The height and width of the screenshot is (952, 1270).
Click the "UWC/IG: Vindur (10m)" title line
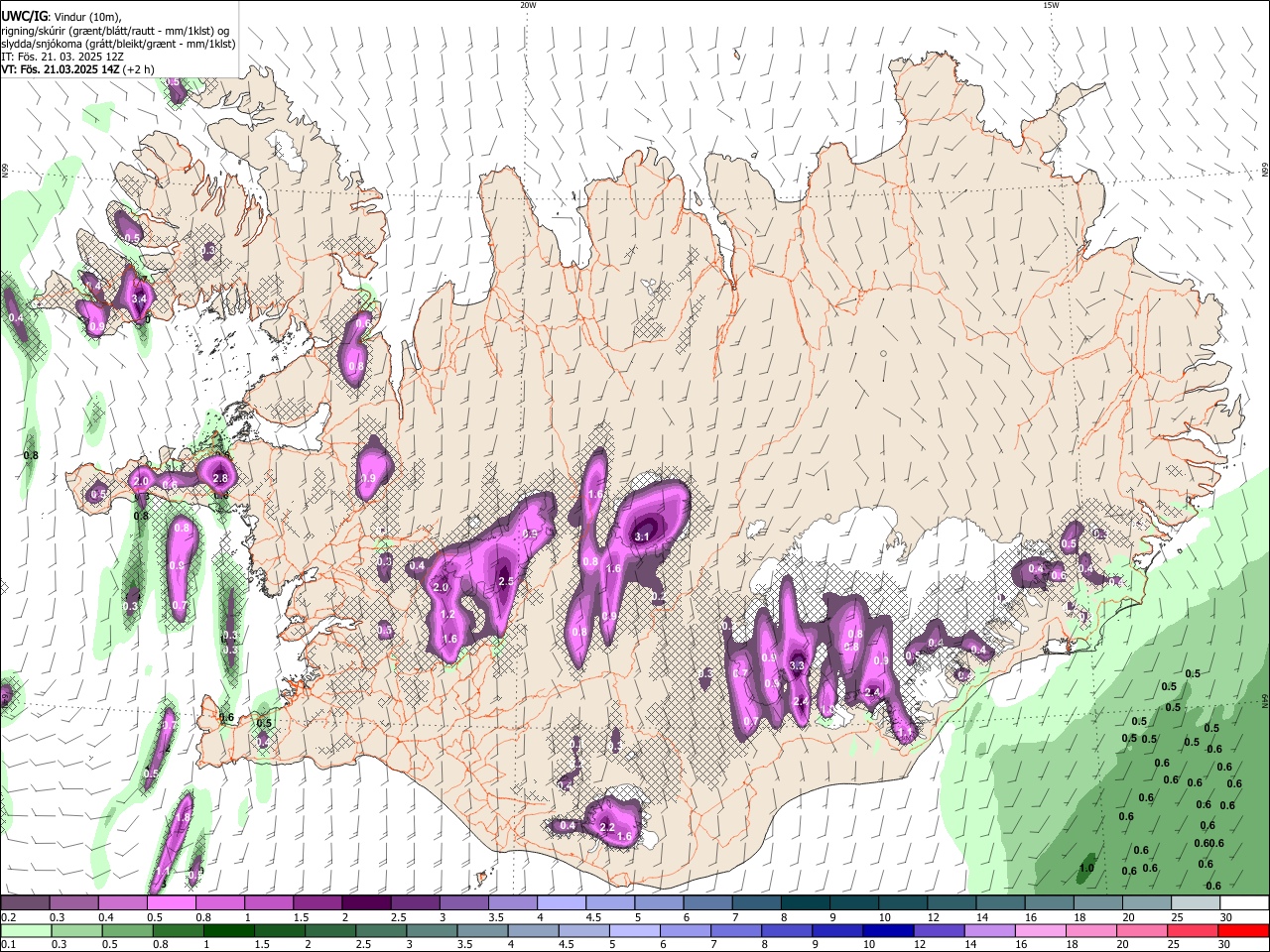coord(61,16)
